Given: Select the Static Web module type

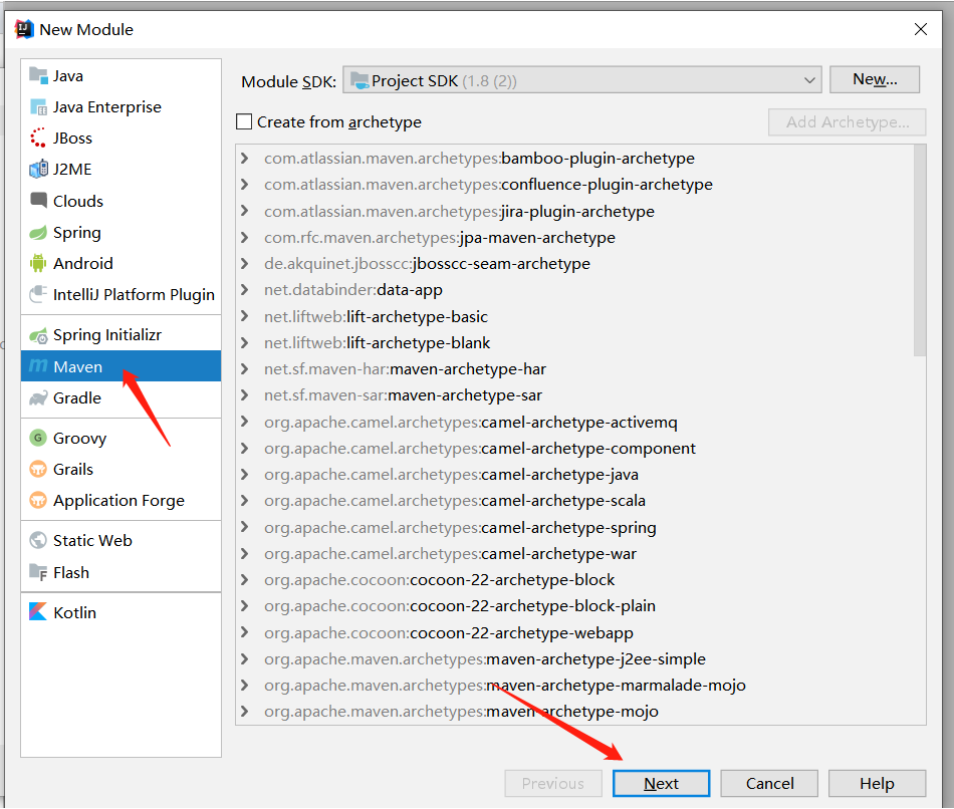Looking at the screenshot, I should click(x=121, y=540).
